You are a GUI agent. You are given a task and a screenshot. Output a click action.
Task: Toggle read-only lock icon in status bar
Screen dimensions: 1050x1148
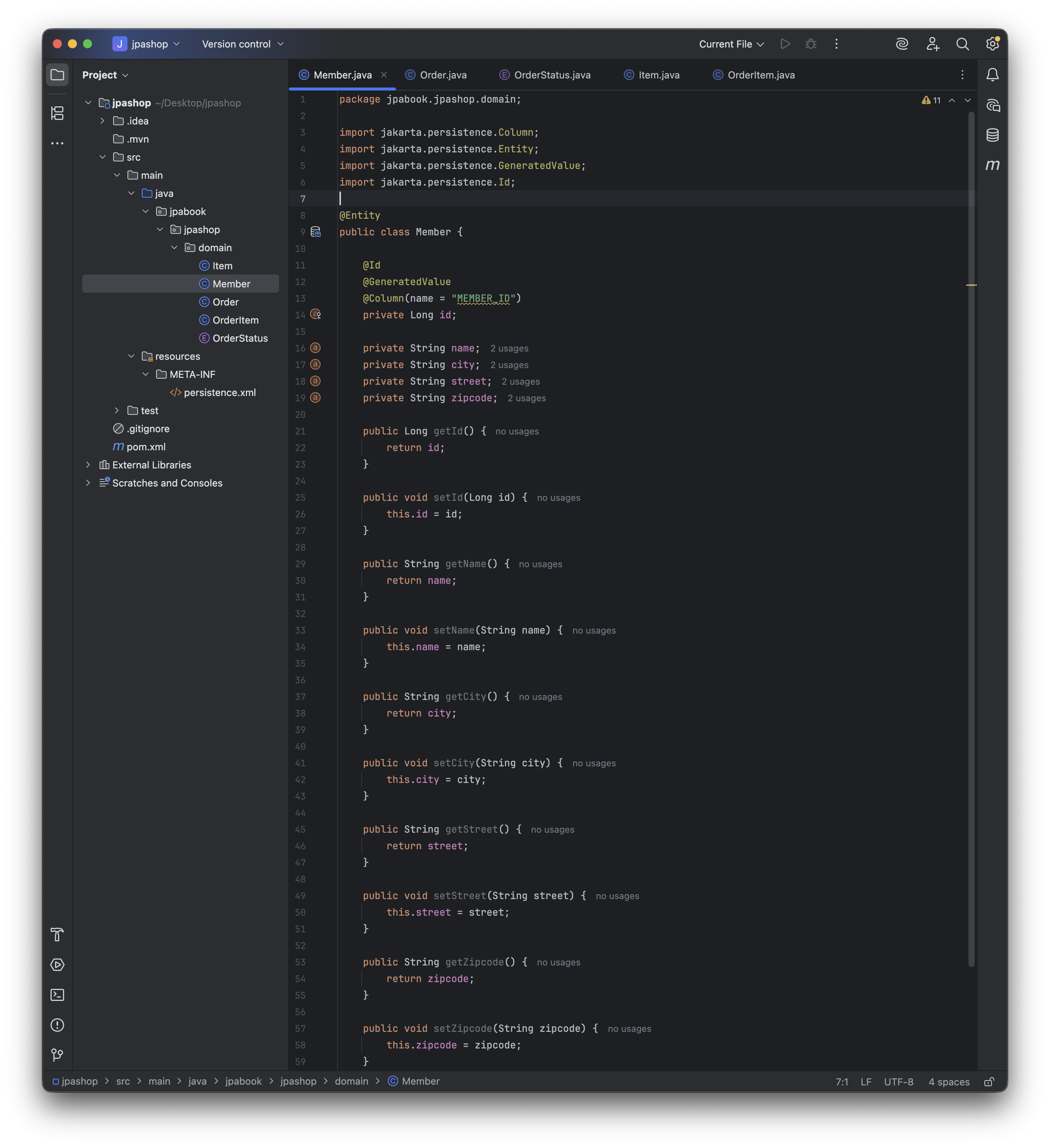989,1082
